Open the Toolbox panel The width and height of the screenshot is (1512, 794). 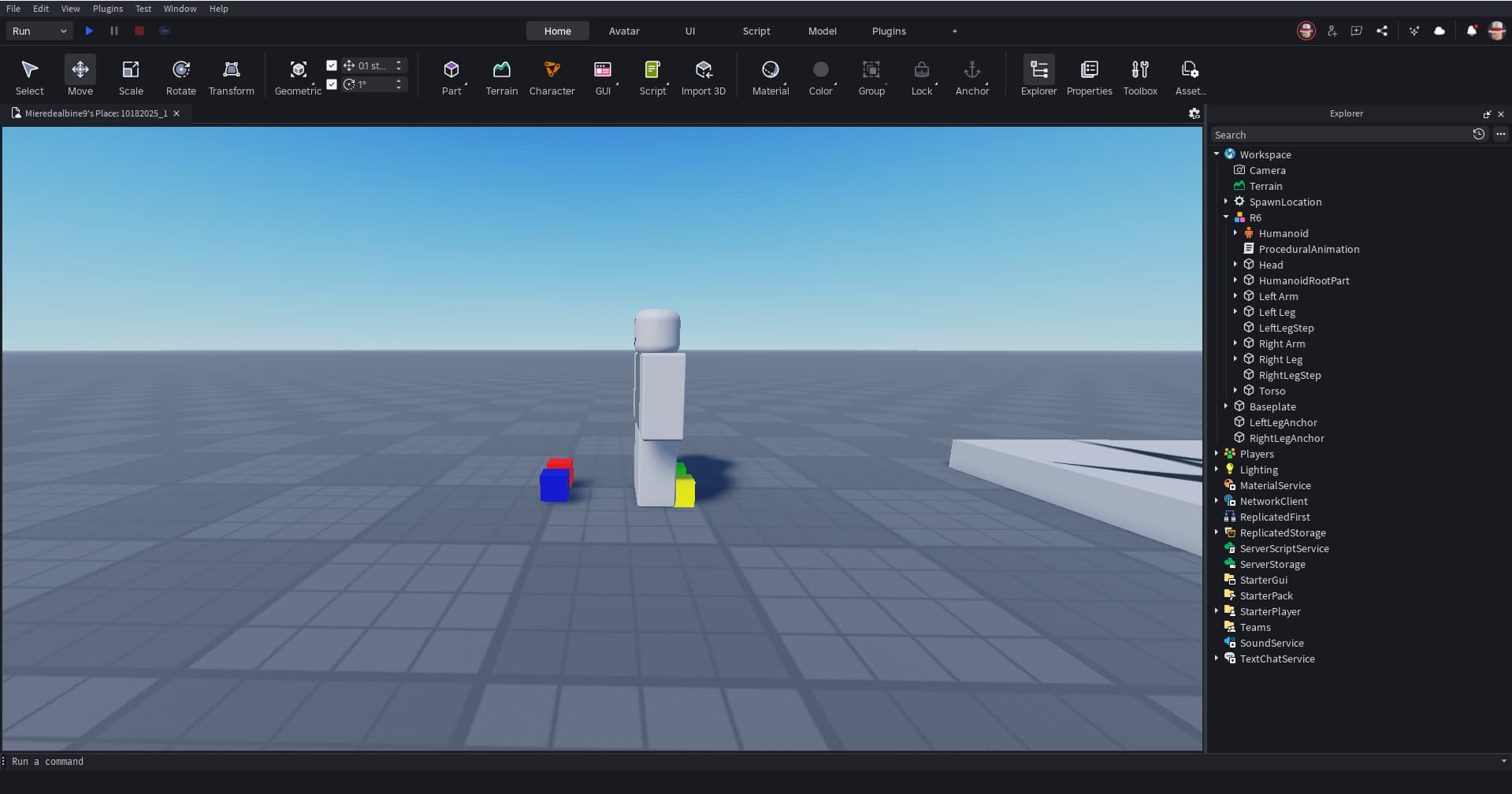pyautogui.click(x=1139, y=77)
